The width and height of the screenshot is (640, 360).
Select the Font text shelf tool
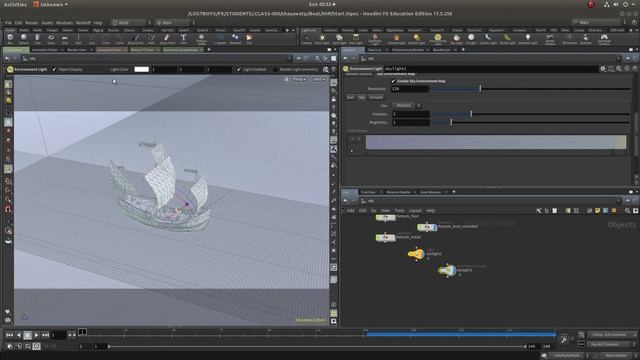tap(183, 39)
